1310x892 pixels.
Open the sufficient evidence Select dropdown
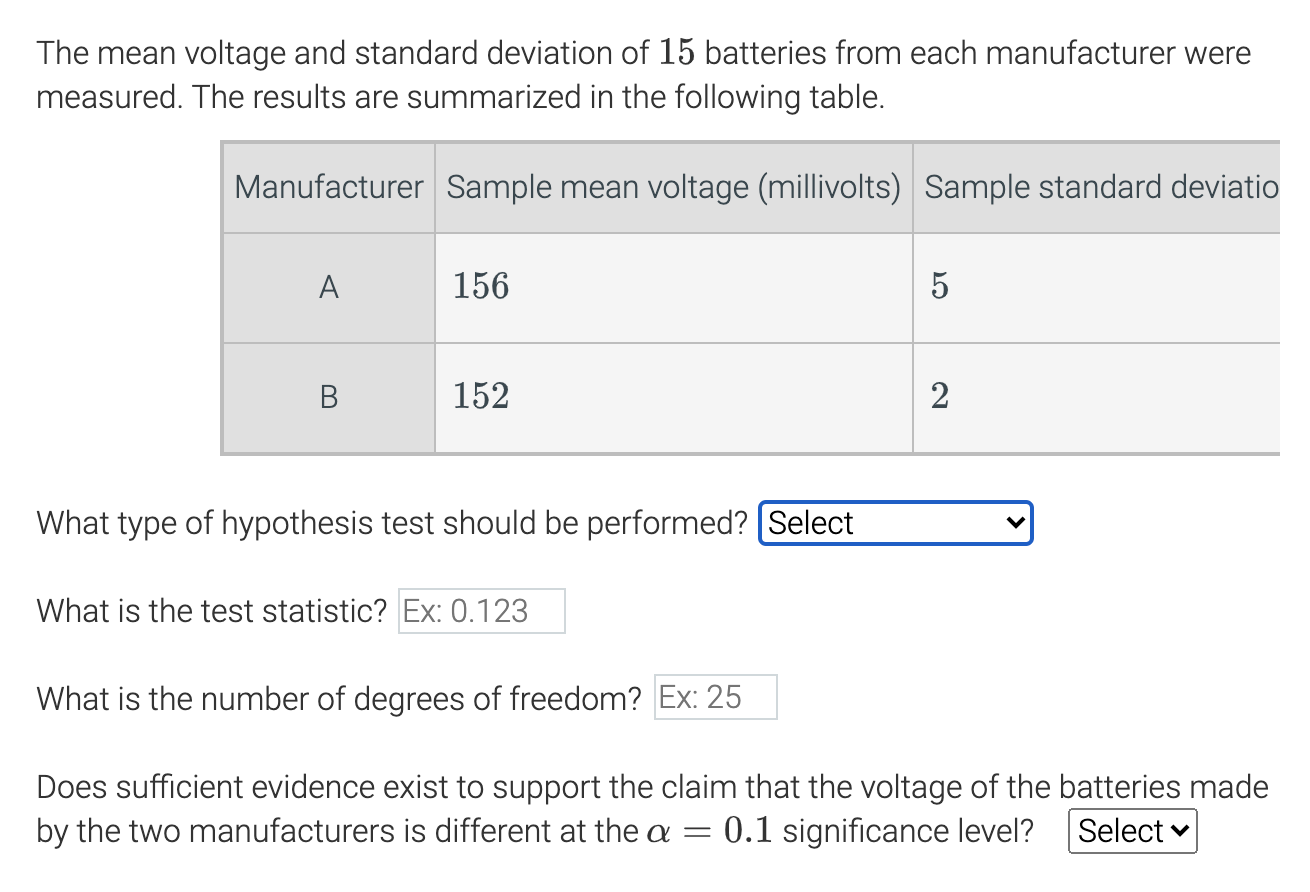[x=1133, y=831]
